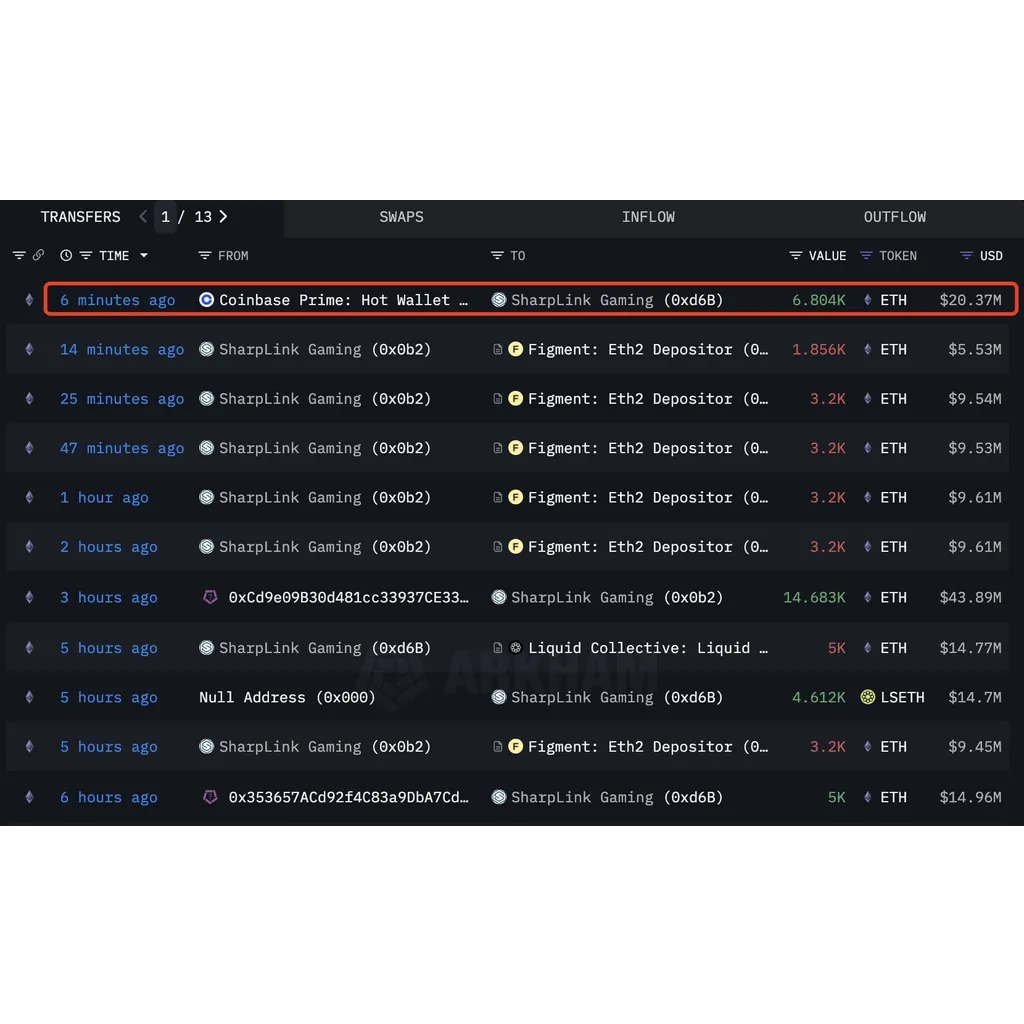The height and width of the screenshot is (1024, 1024).
Task: Select the TRANSFERS tab
Action: (x=80, y=217)
